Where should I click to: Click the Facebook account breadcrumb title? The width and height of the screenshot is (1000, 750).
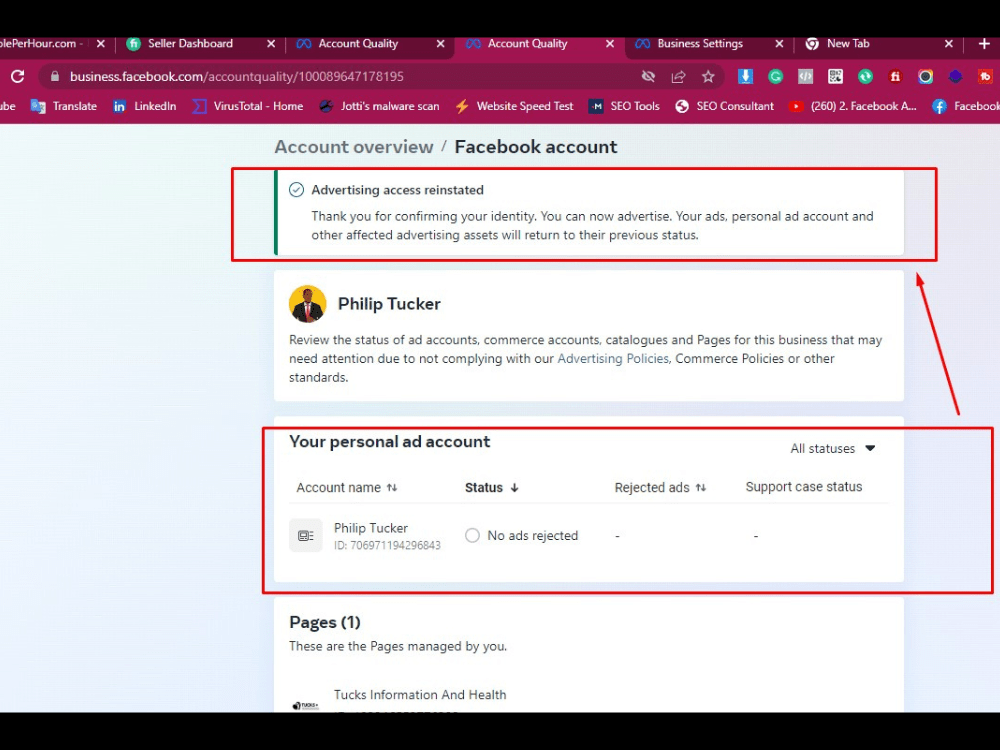[536, 147]
